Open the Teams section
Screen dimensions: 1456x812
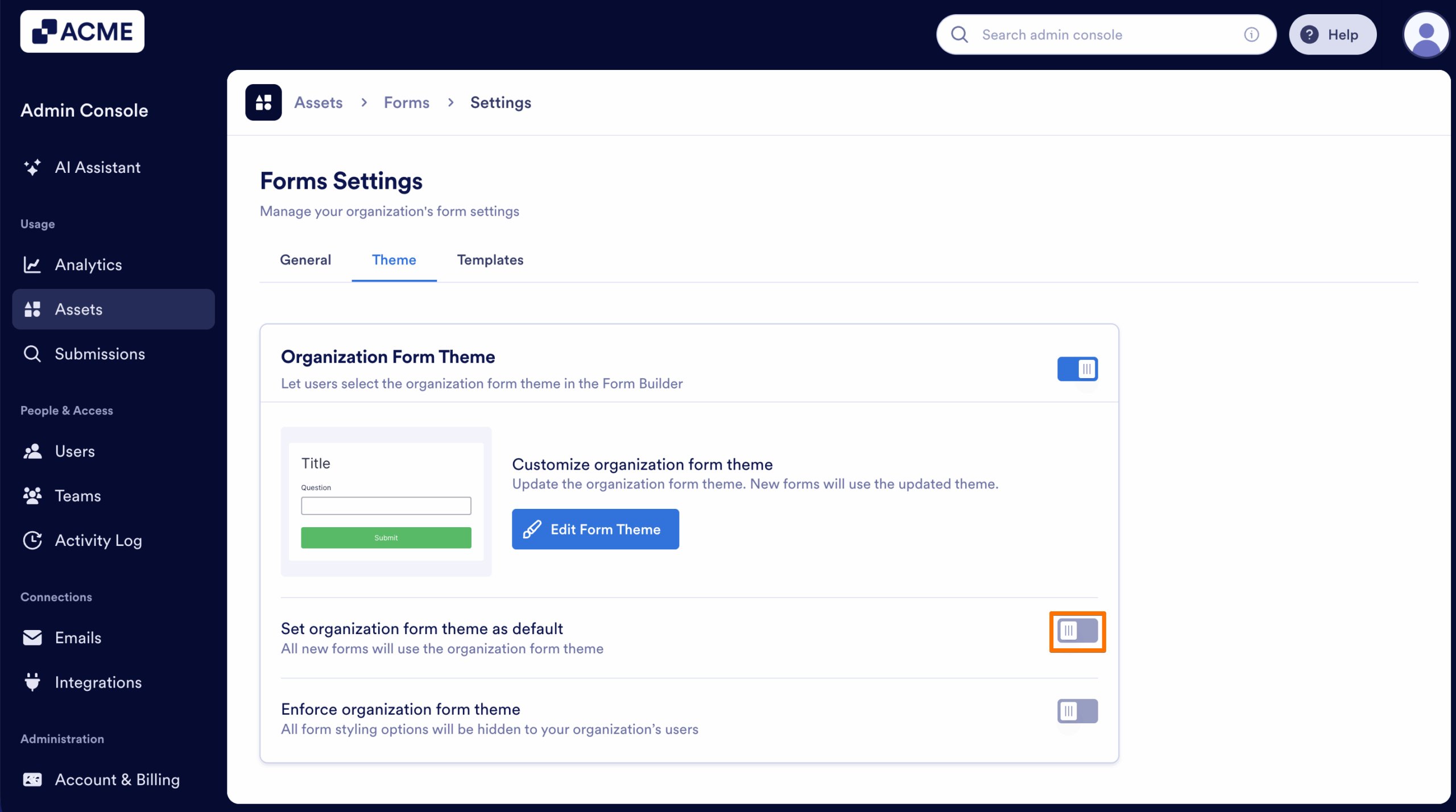point(78,495)
